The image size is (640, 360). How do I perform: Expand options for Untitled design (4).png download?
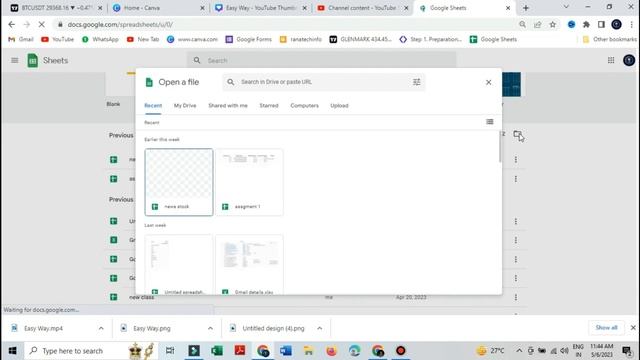coord(320,328)
